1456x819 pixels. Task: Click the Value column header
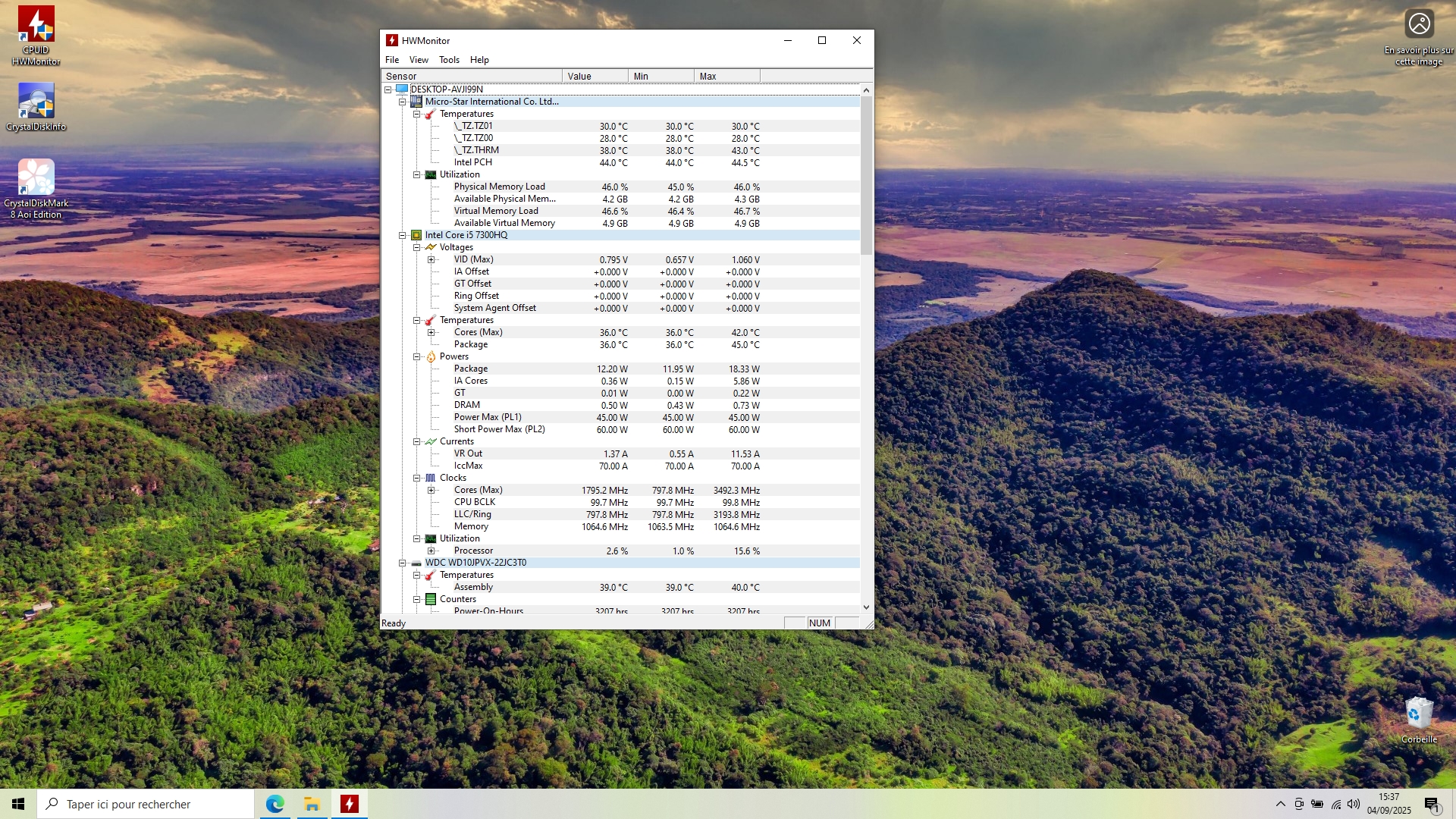coord(595,76)
